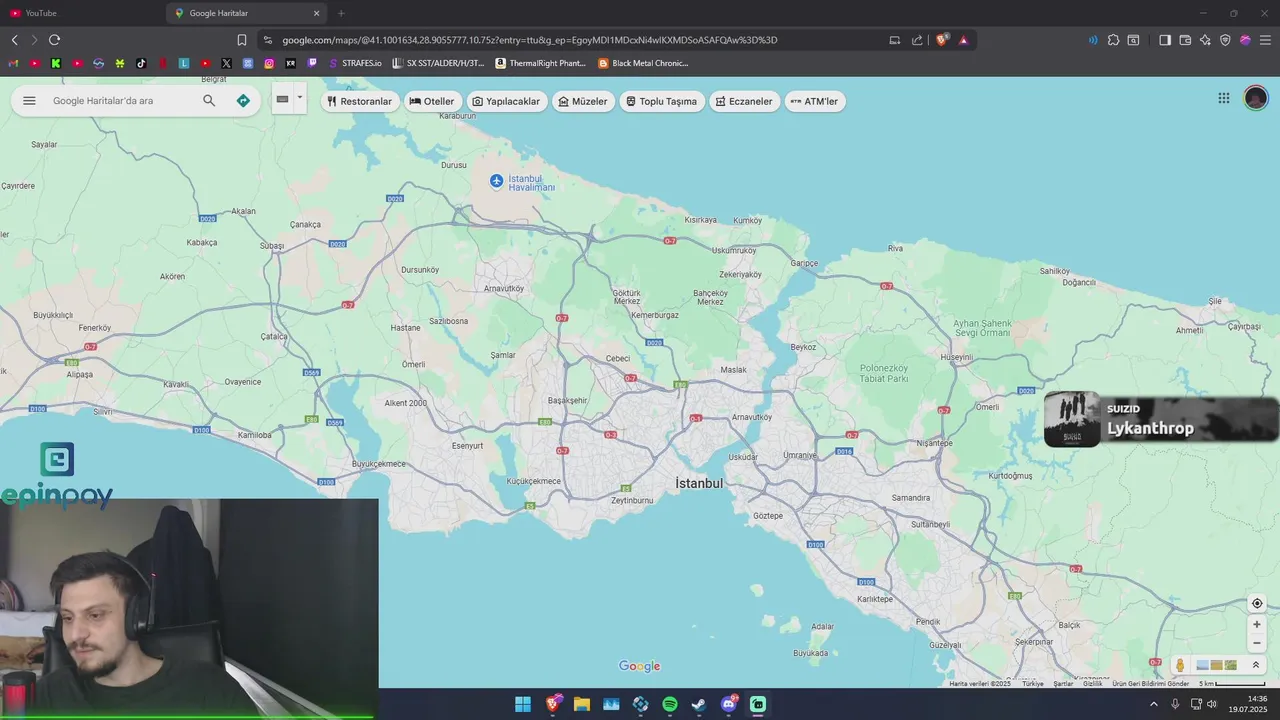Screen dimensions: 1280x720
Task: Open the Google Maps hamburger menu
Action: [x=29, y=101]
